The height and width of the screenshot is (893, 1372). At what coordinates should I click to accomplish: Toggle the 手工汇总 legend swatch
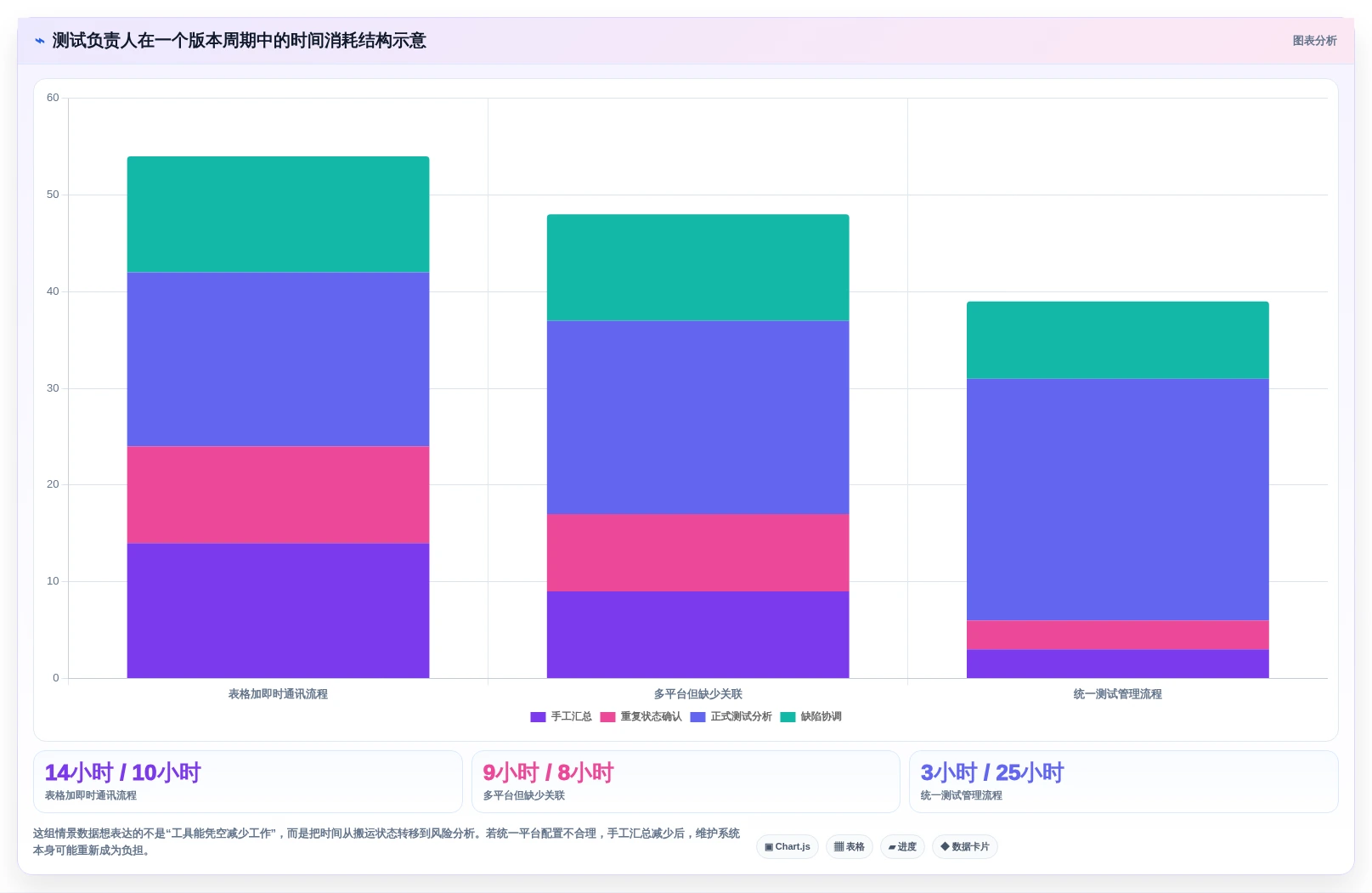tap(538, 717)
